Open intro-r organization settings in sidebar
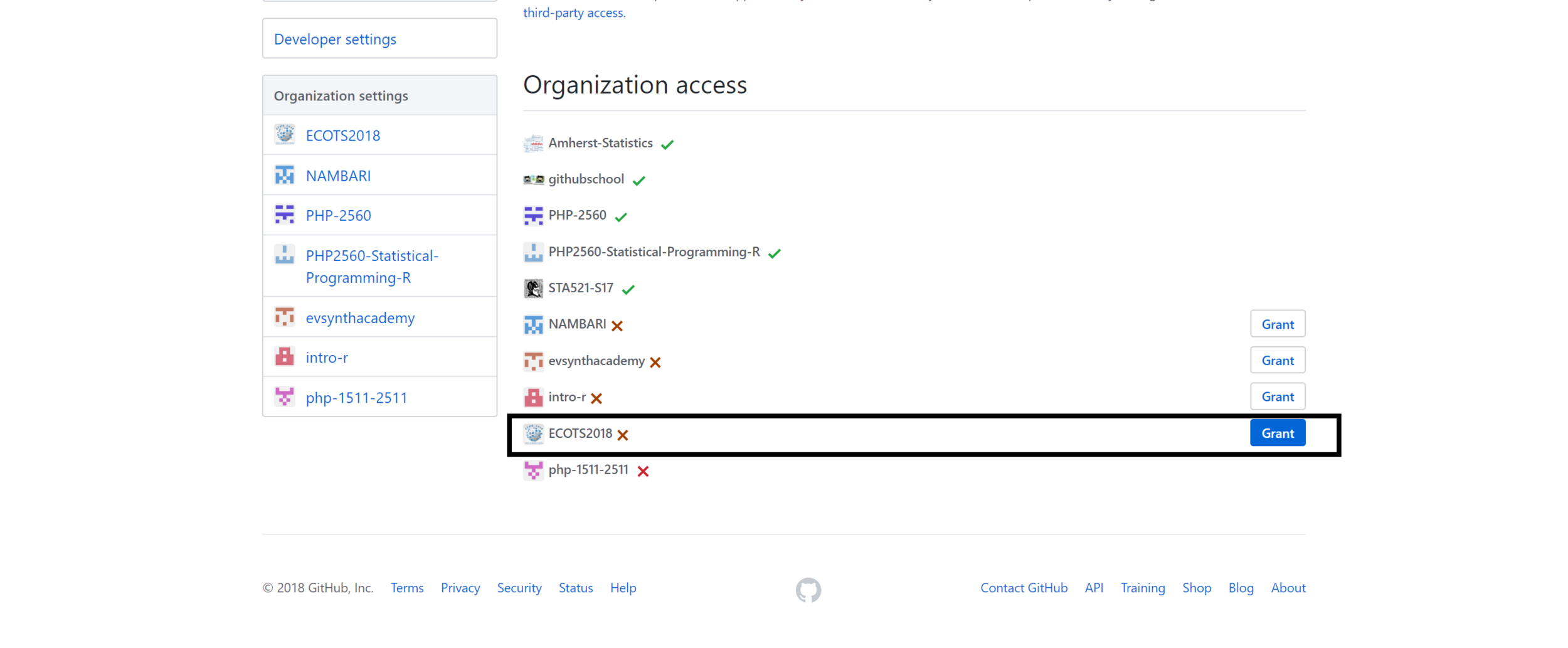The image size is (1568, 648). [327, 358]
